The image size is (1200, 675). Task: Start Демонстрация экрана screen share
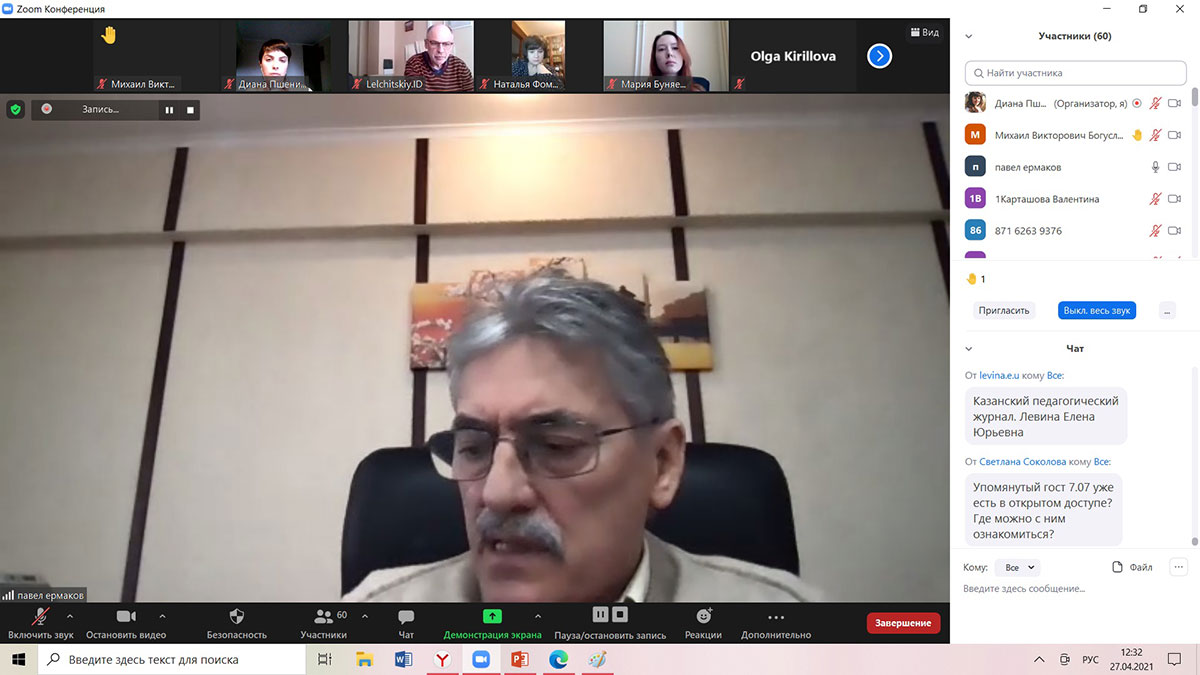coord(492,624)
